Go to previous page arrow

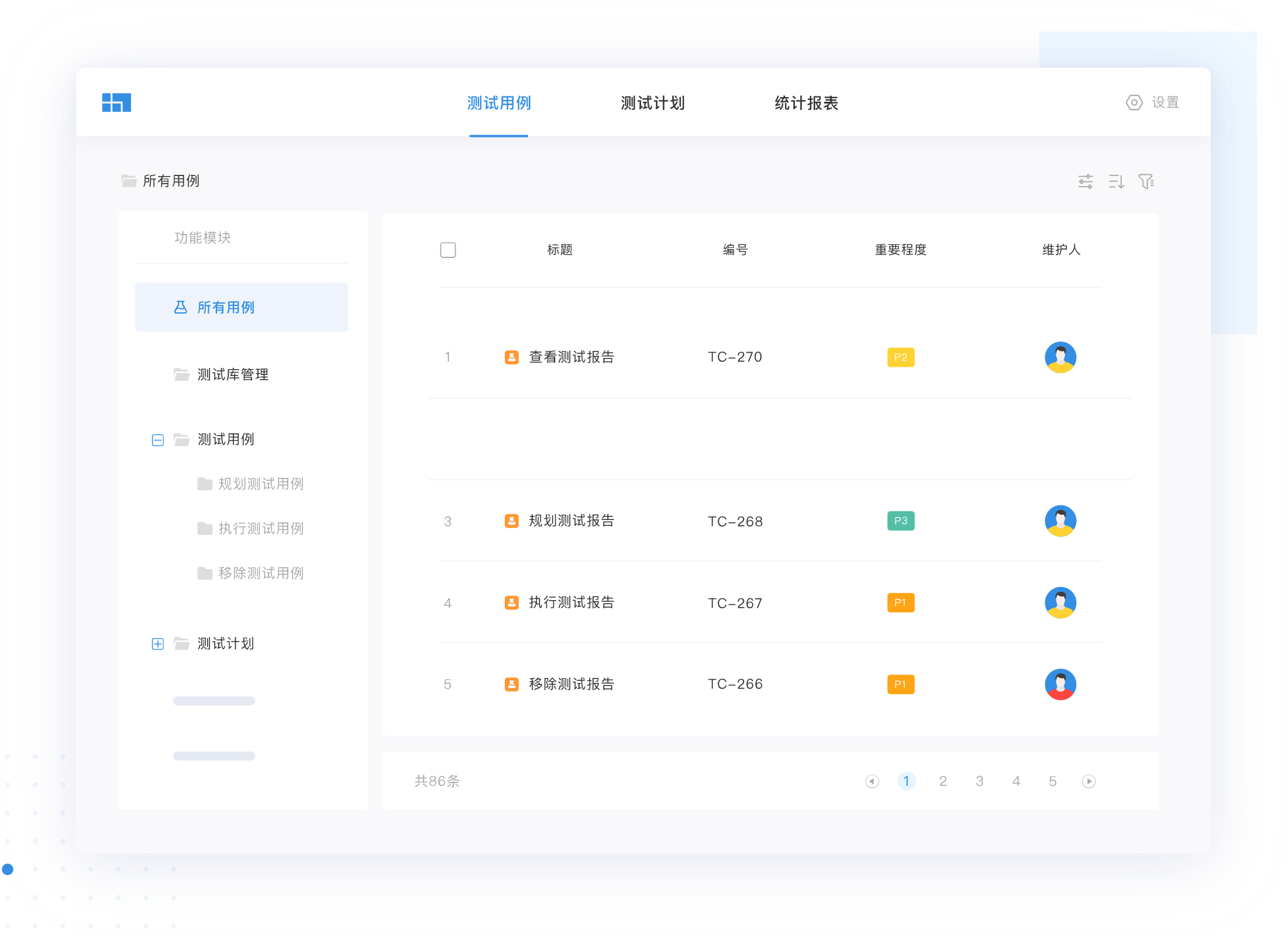[872, 781]
